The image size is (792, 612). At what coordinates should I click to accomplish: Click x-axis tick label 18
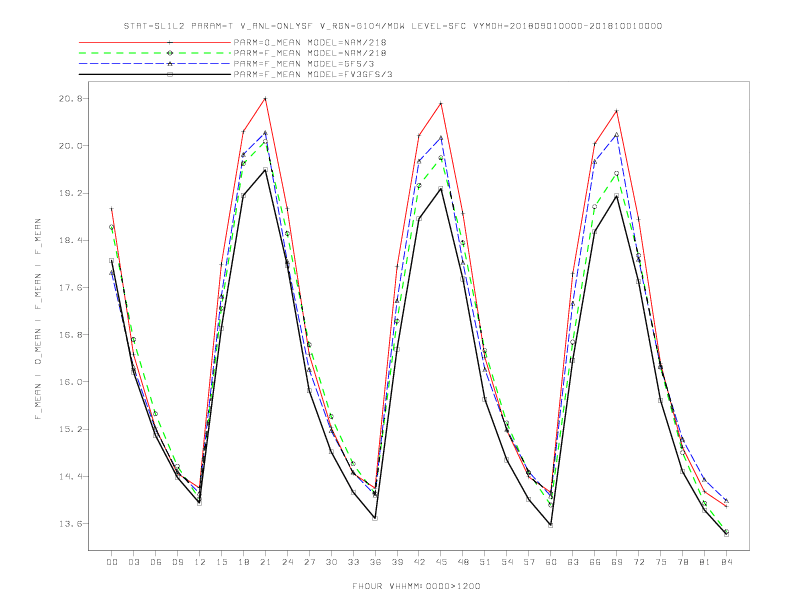tap(243, 562)
